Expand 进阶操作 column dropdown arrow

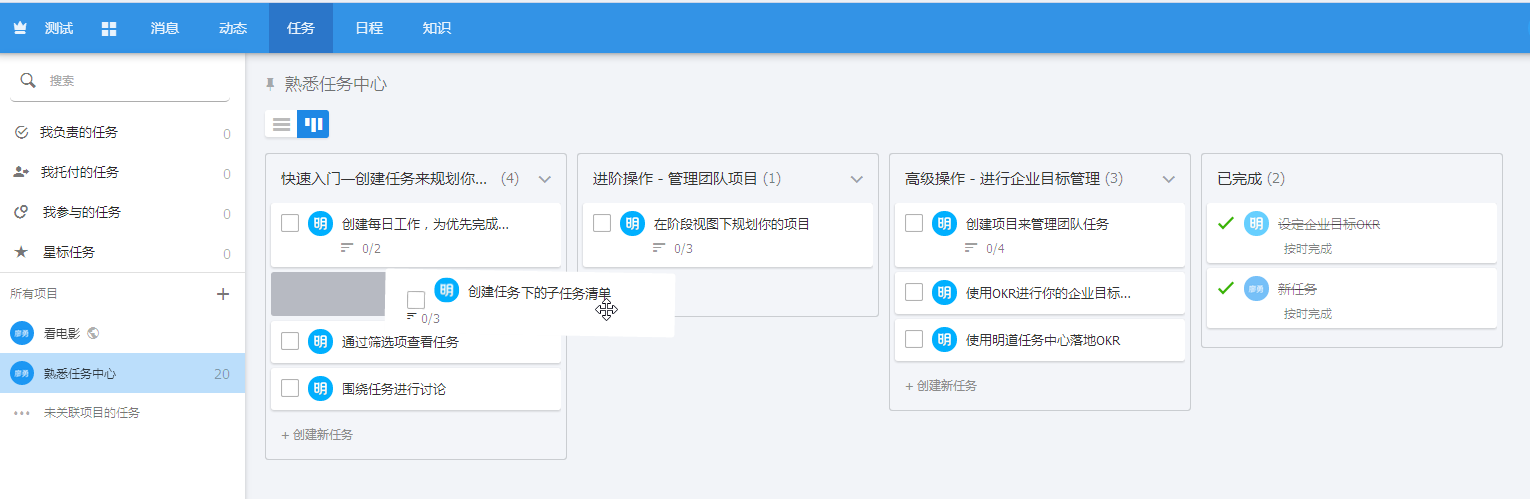857,180
